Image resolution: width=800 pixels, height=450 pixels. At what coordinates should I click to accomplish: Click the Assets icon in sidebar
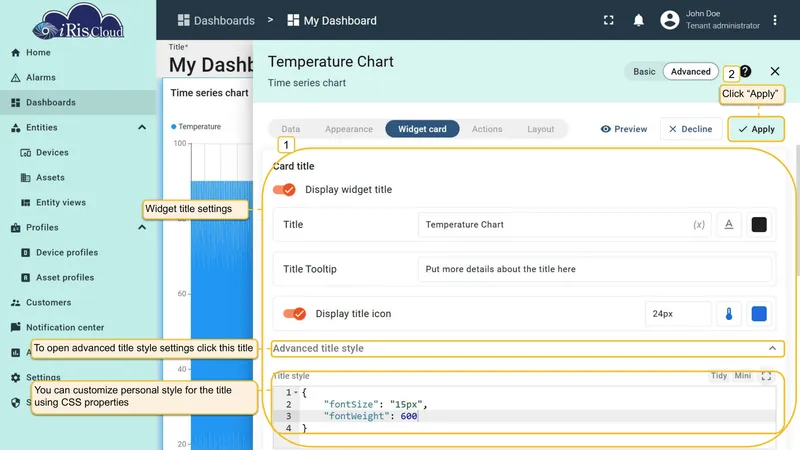26,178
